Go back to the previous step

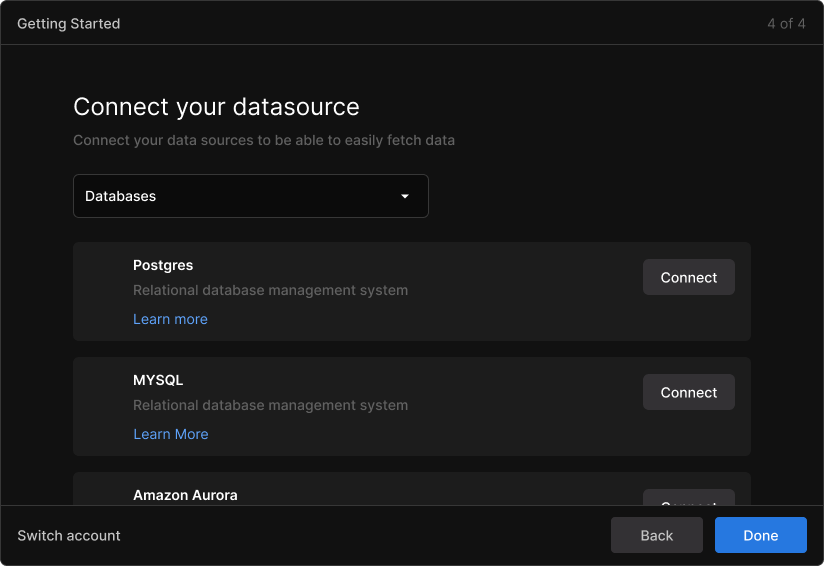click(x=656, y=535)
